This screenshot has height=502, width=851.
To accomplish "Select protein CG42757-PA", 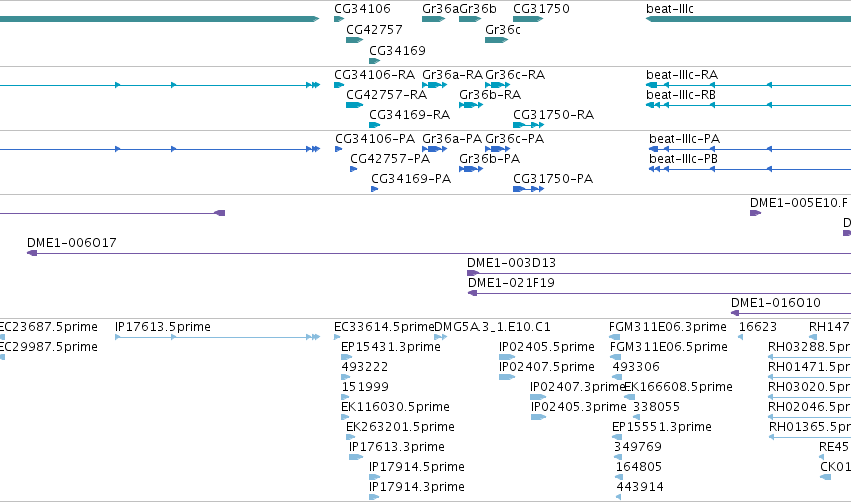I will [390, 159].
